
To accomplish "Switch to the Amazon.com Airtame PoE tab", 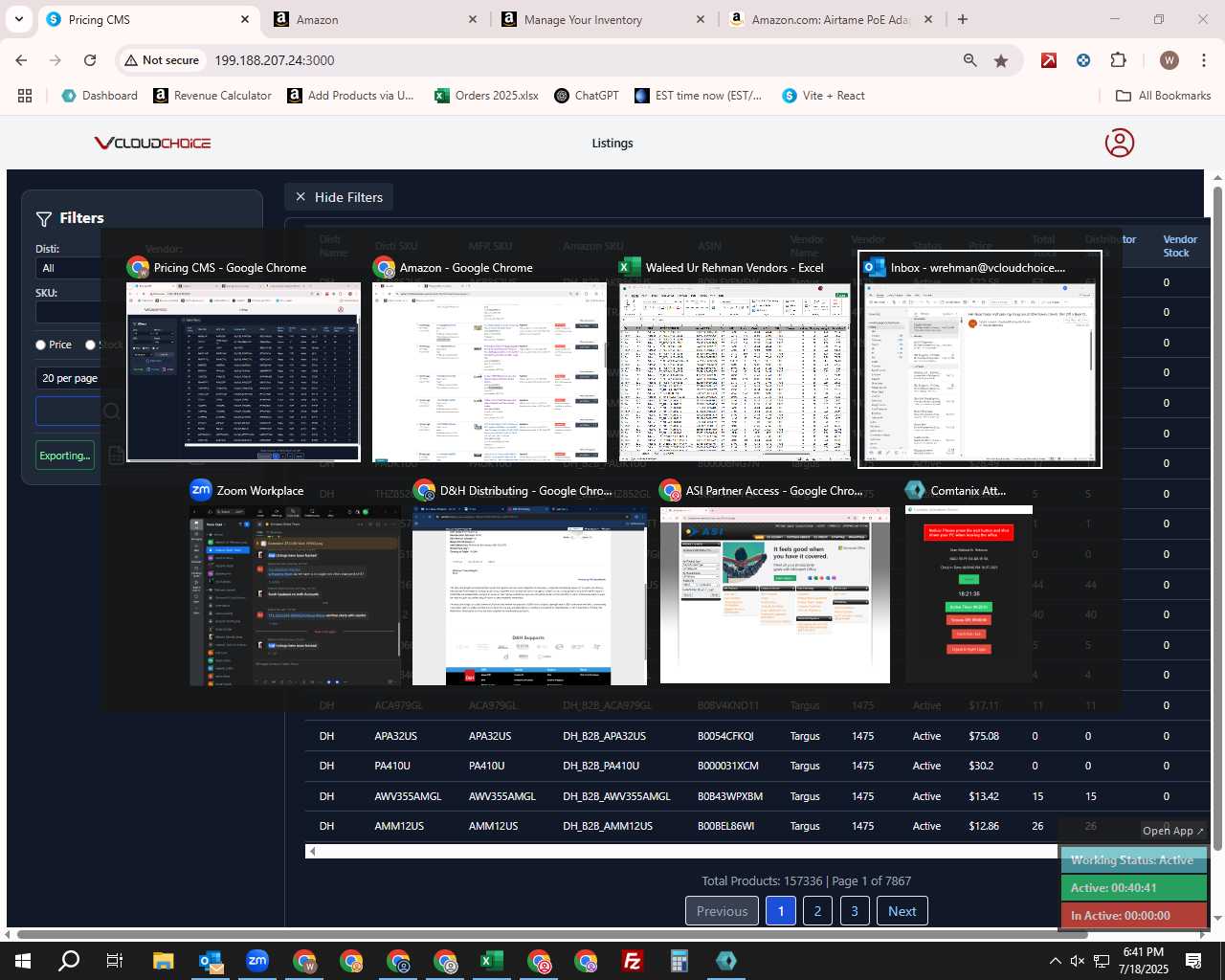I will tap(831, 19).
